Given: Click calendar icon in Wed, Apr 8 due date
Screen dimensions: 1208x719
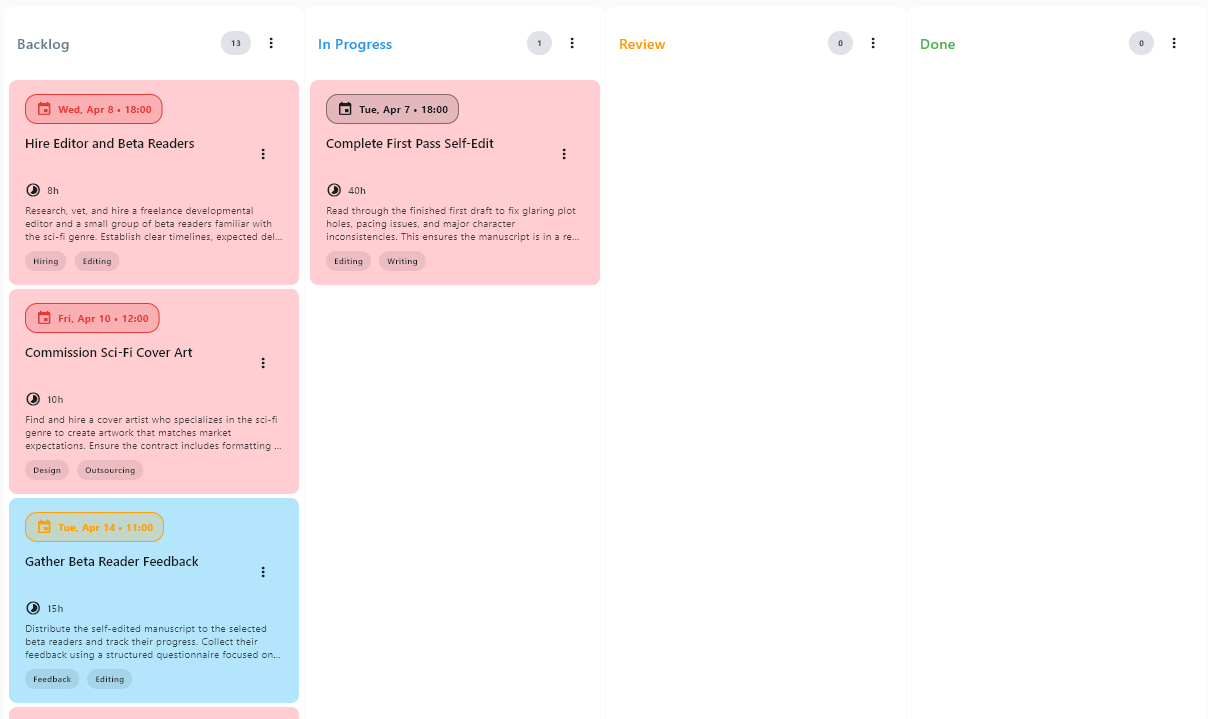Looking at the screenshot, I should [x=44, y=109].
